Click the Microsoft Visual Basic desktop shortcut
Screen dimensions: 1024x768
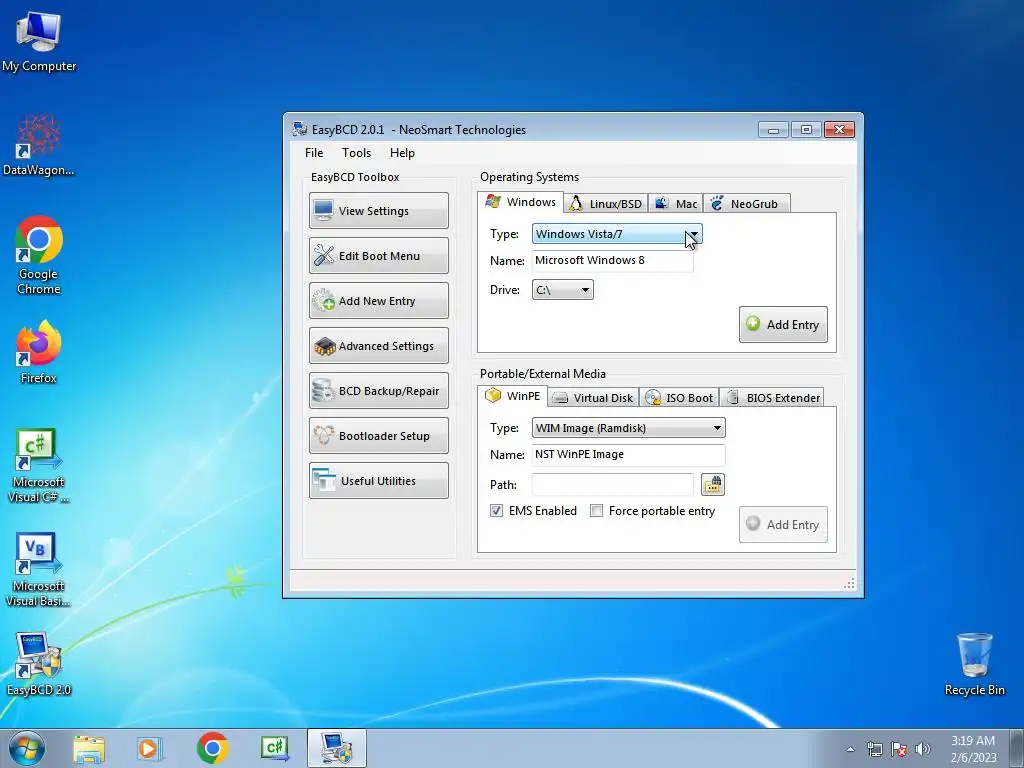39,569
